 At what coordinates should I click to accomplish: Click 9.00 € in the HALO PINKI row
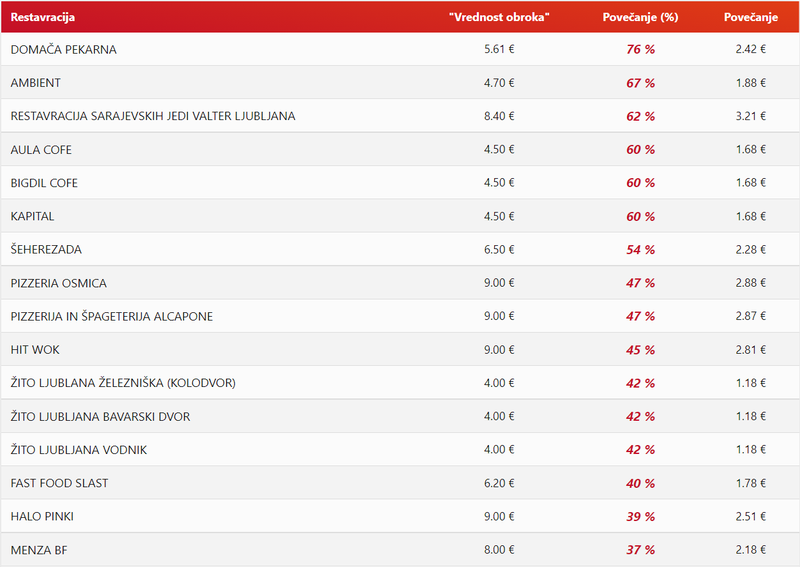499,516
